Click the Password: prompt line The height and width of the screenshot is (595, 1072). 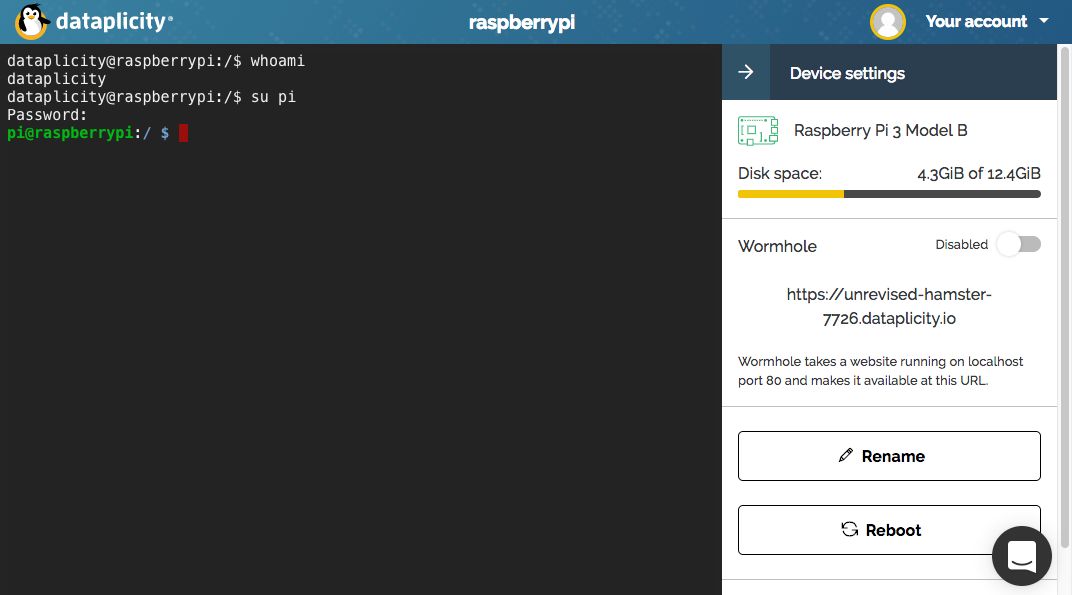[x=47, y=115]
